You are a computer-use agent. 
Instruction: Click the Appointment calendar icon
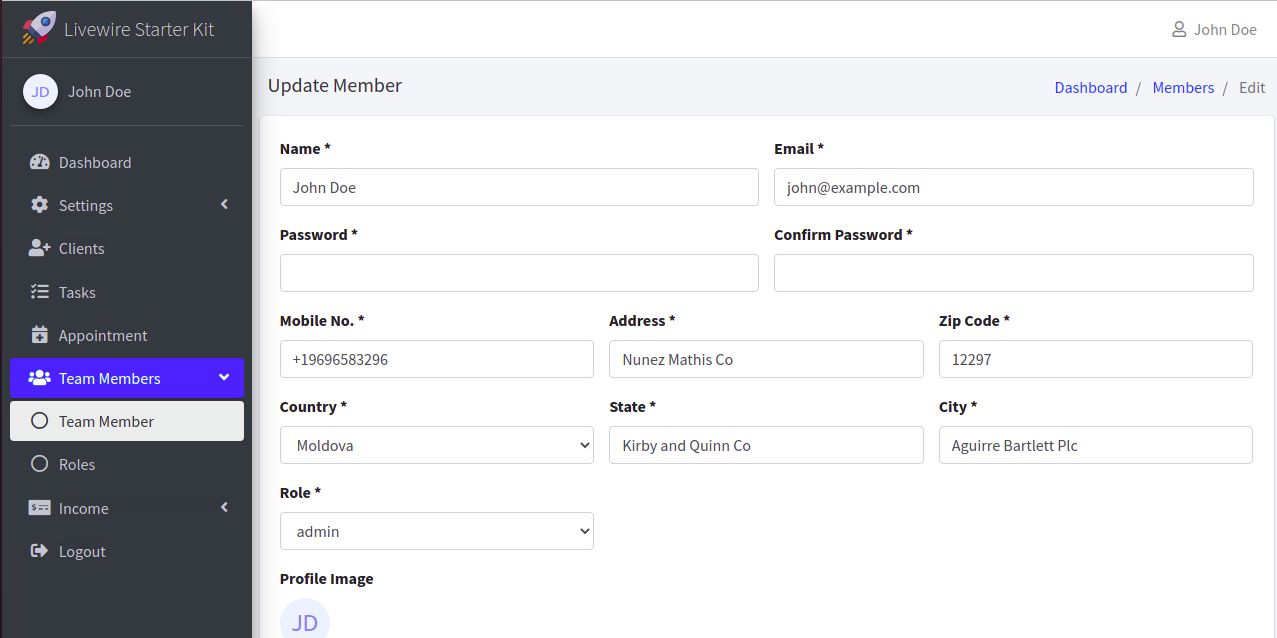pos(40,335)
